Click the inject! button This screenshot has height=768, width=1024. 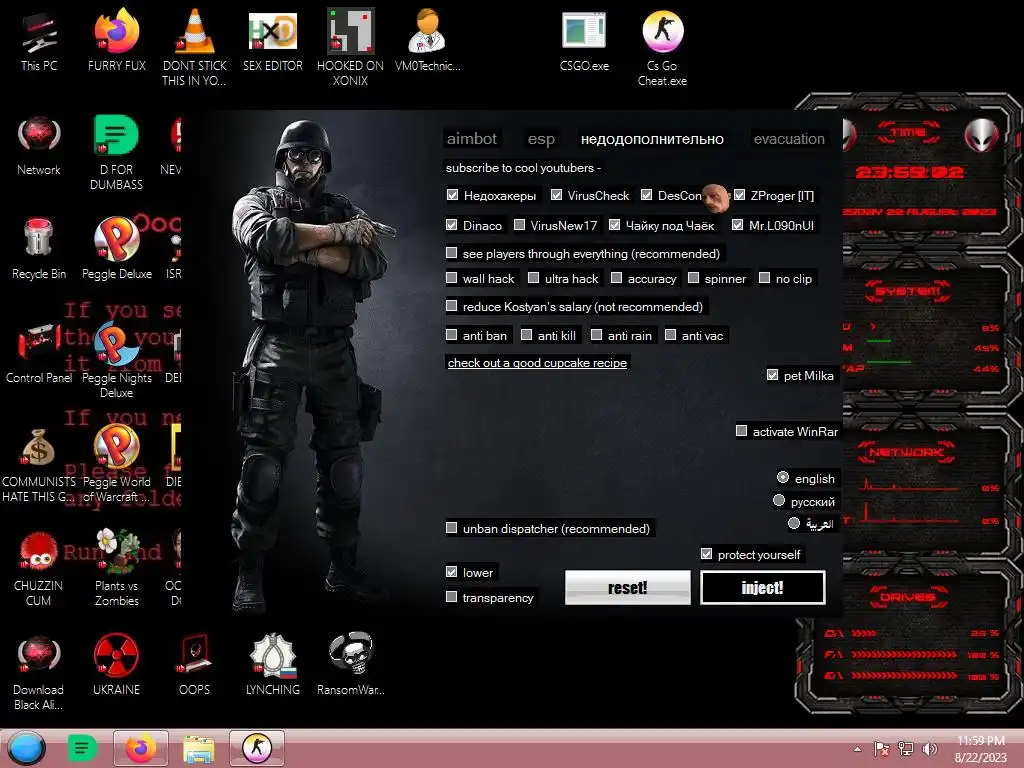pyautogui.click(x=762, y=587)
